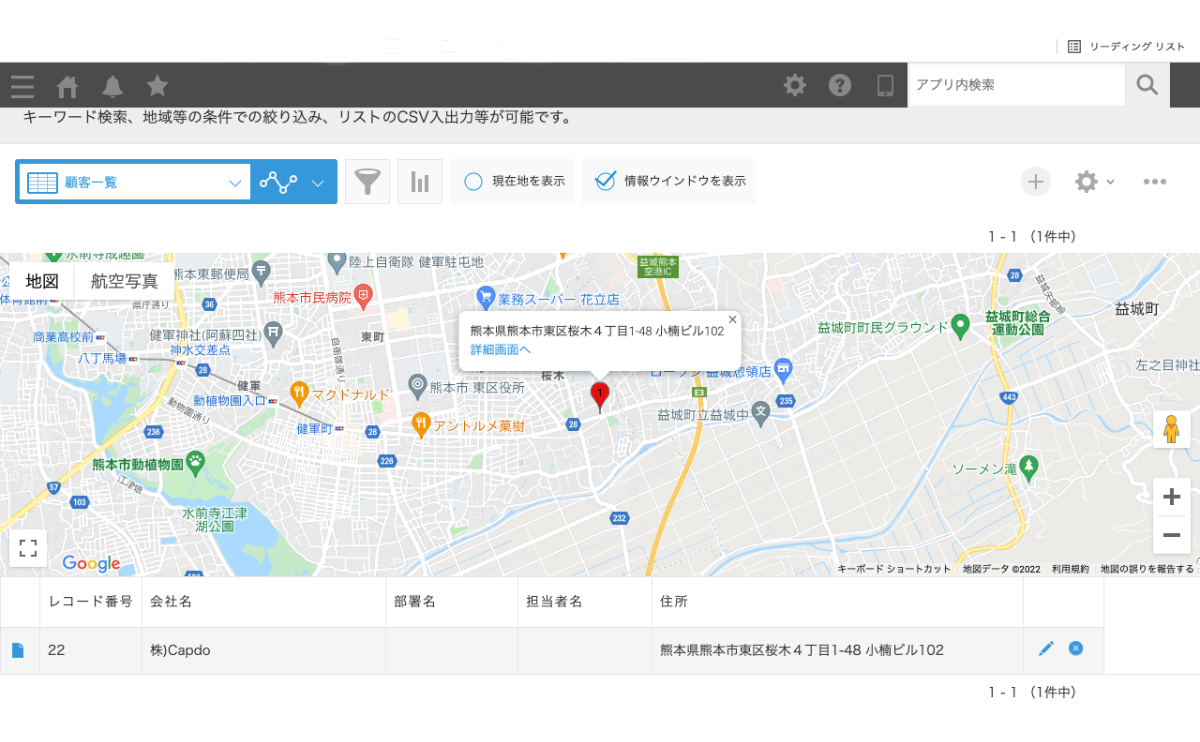Screen dimensions: 1200x742
Task: Open the filter funnel icon
Action: tap(368, 182)
